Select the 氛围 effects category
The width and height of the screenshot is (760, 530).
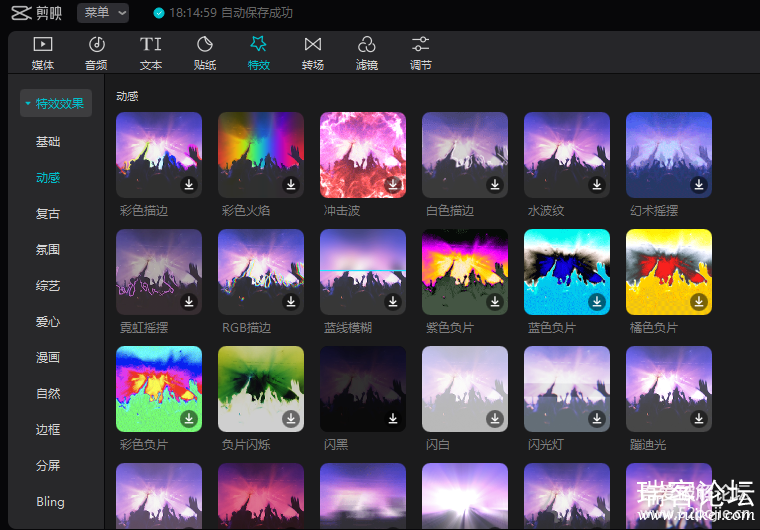[x=48, y=250]
